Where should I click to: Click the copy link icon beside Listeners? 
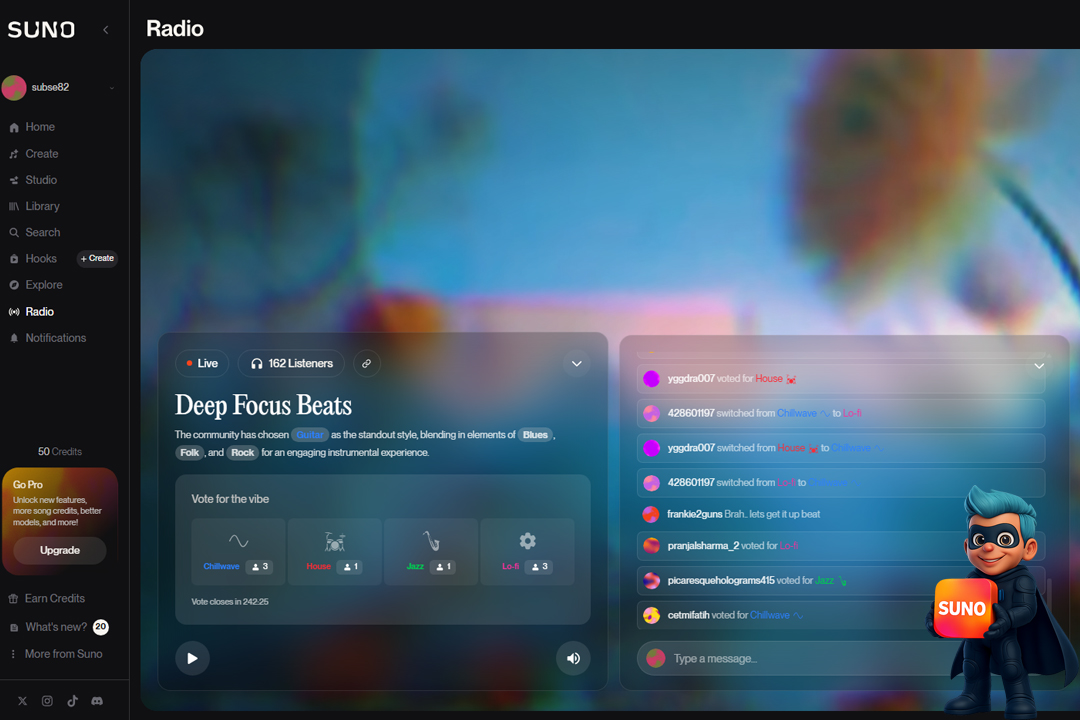click(x=367, y=364)
